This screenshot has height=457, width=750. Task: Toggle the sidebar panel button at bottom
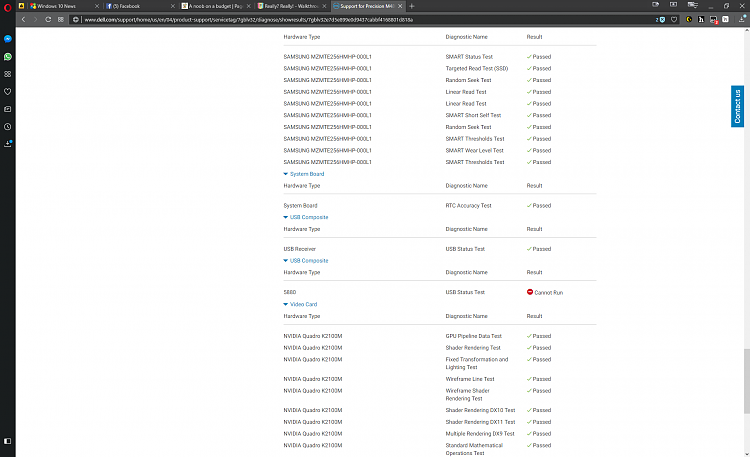click(8, 441)
